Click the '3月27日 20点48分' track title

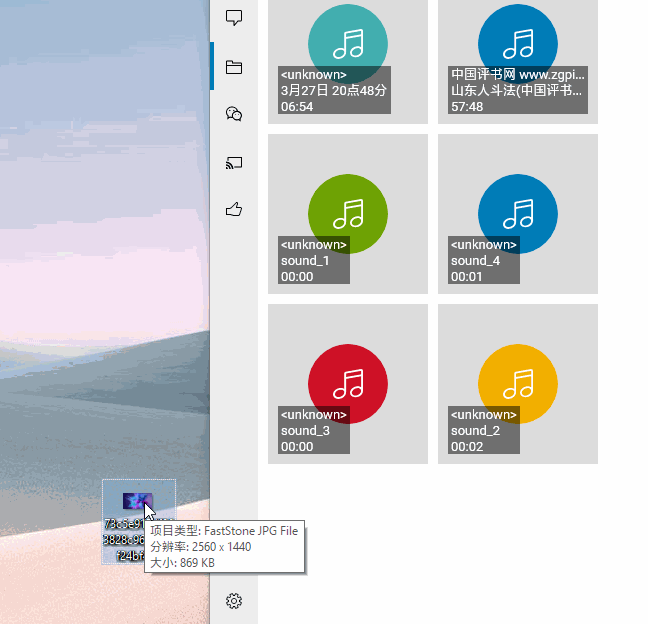point(334,91)
